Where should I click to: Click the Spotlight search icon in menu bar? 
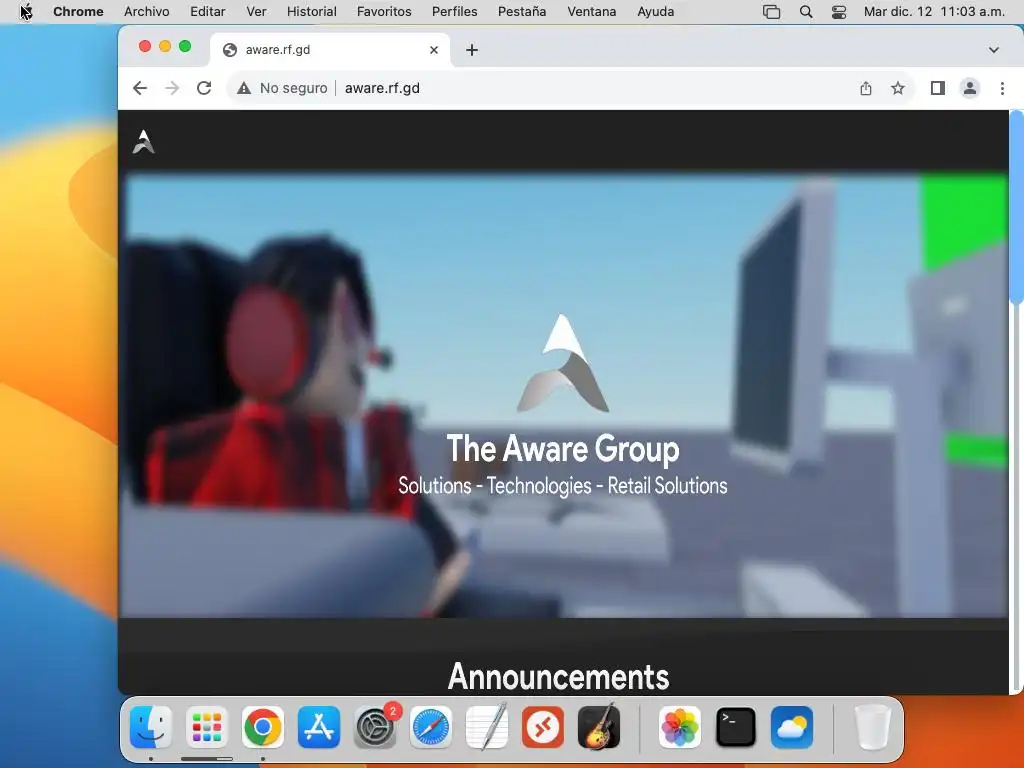click(x=806, y=12)
